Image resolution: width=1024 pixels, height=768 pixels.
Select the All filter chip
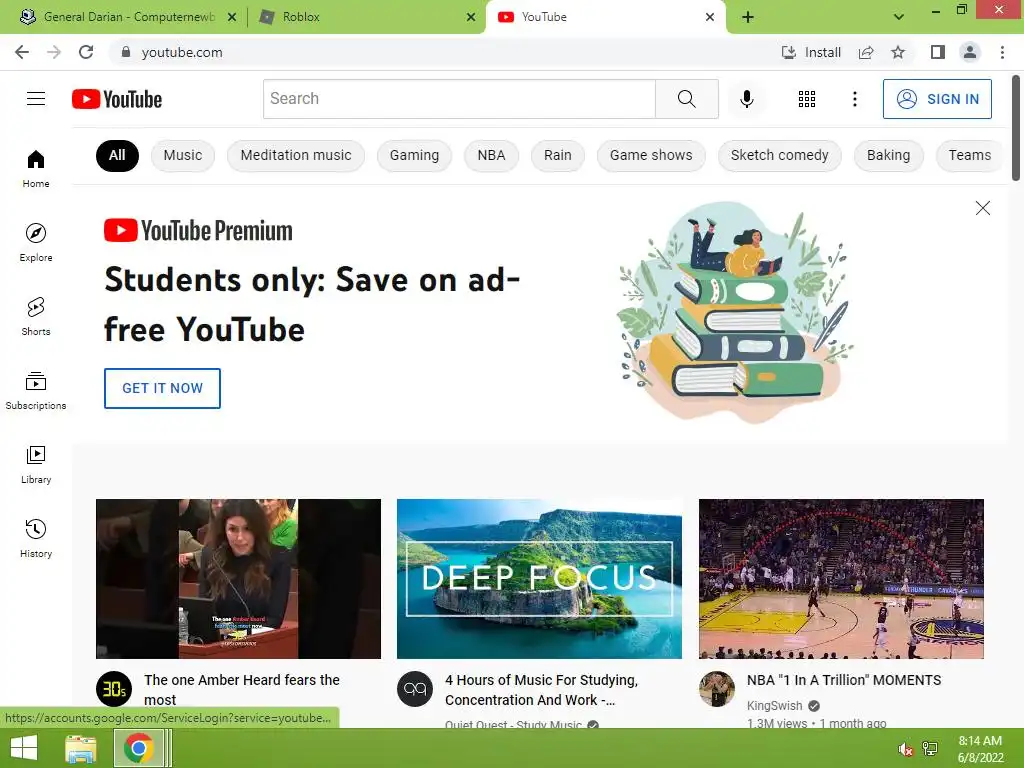117,155
